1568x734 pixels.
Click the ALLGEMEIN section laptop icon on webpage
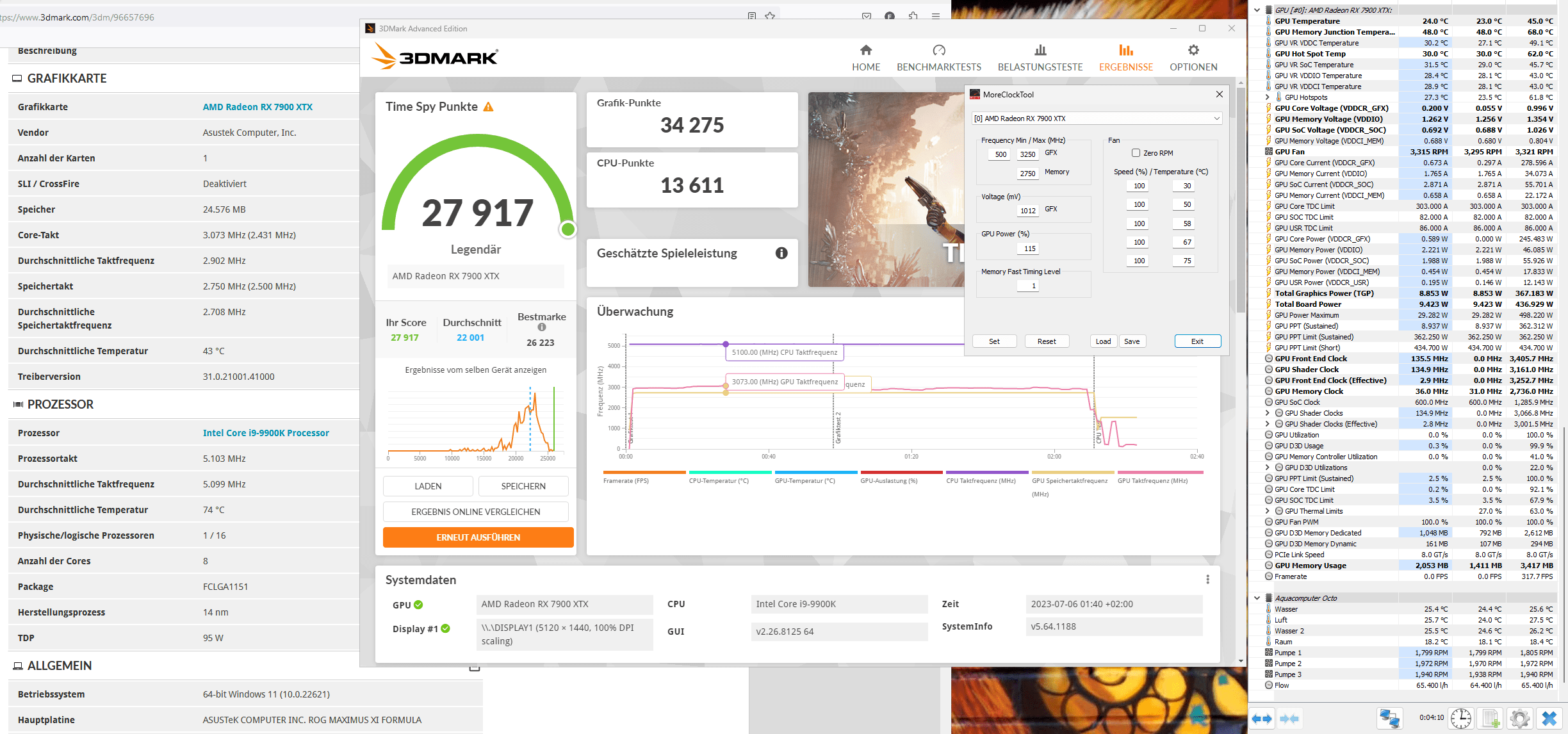pyautogui.click(x=18, y=666)
